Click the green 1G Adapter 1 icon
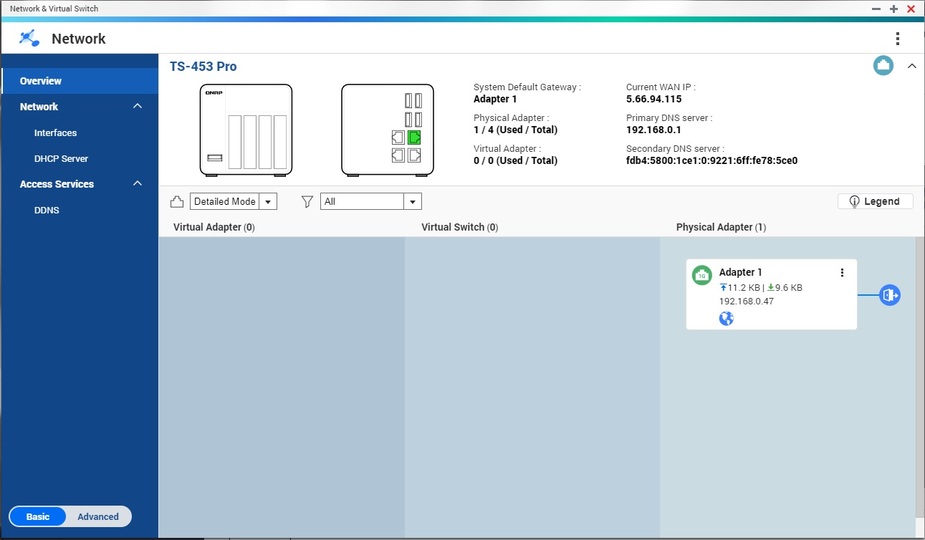The width and height of the screenshot is (925, 540). tap(701, 275)
